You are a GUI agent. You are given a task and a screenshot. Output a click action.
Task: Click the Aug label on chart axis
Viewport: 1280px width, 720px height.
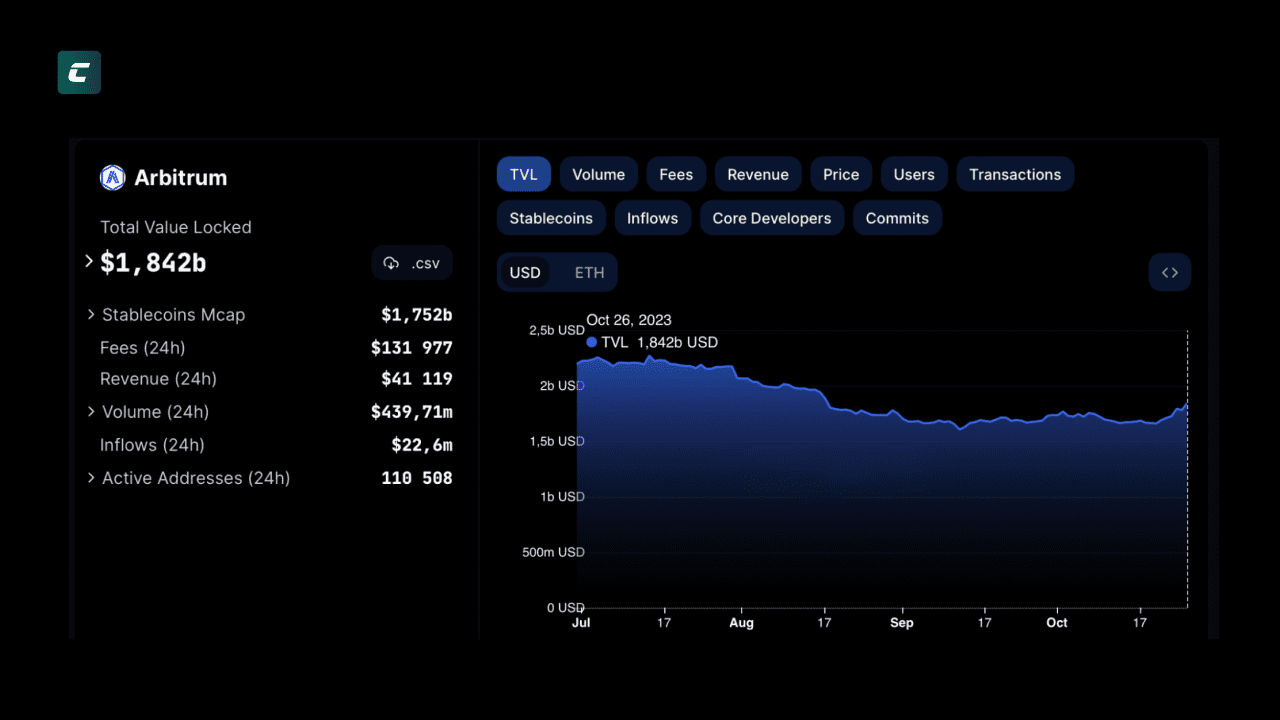tap(741, 622)
